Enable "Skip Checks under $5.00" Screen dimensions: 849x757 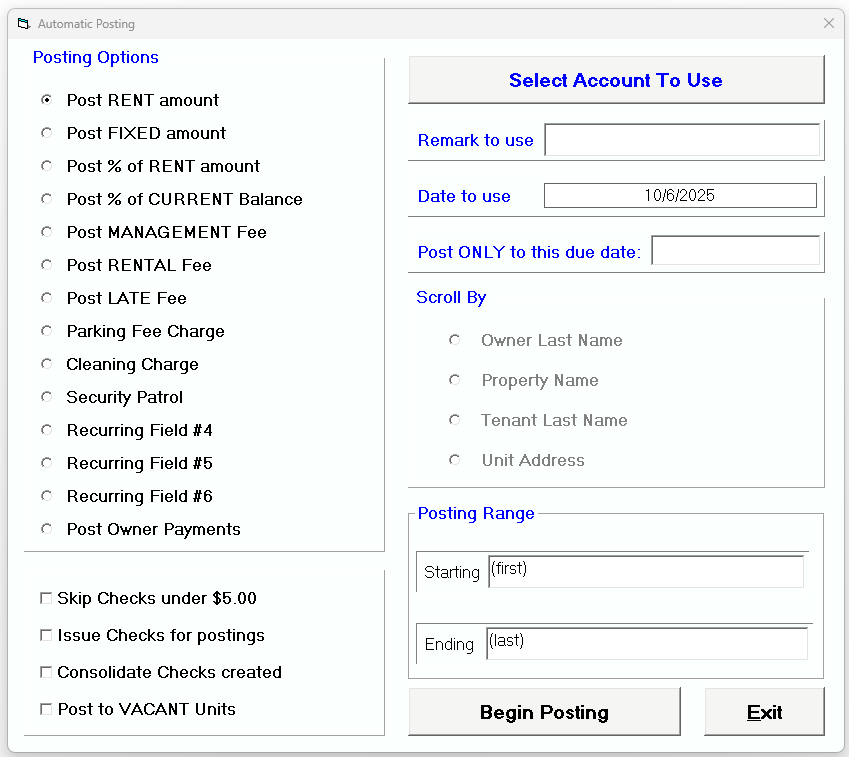45,597
